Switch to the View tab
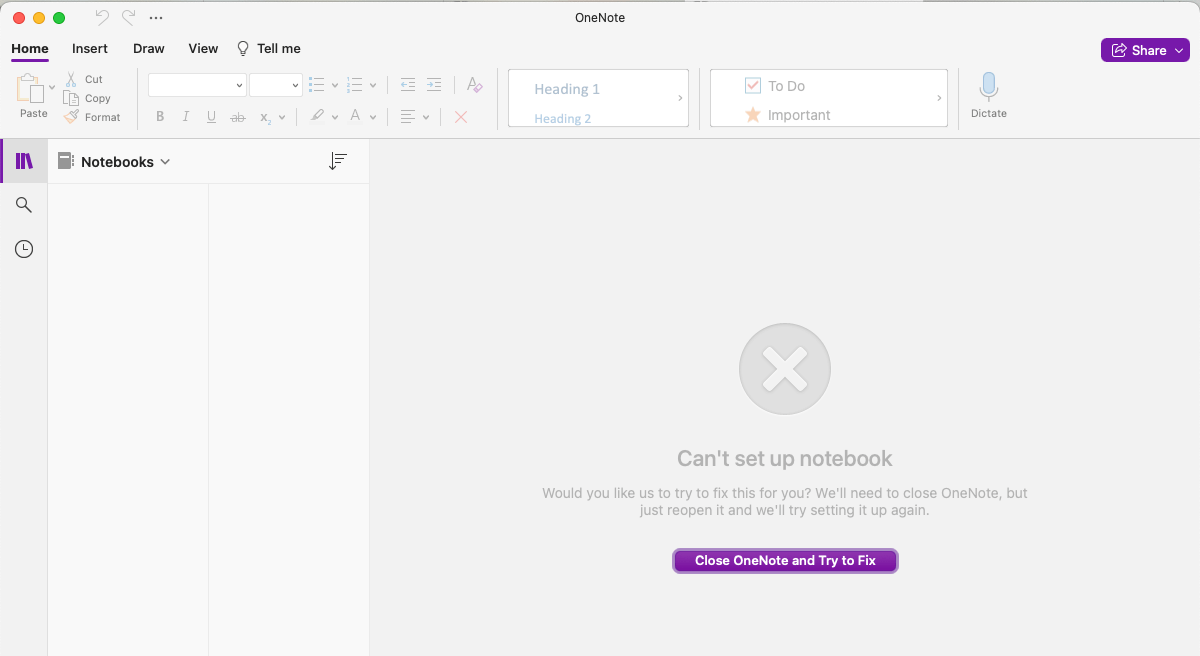 pyautogui.click(x=203, y=48)
